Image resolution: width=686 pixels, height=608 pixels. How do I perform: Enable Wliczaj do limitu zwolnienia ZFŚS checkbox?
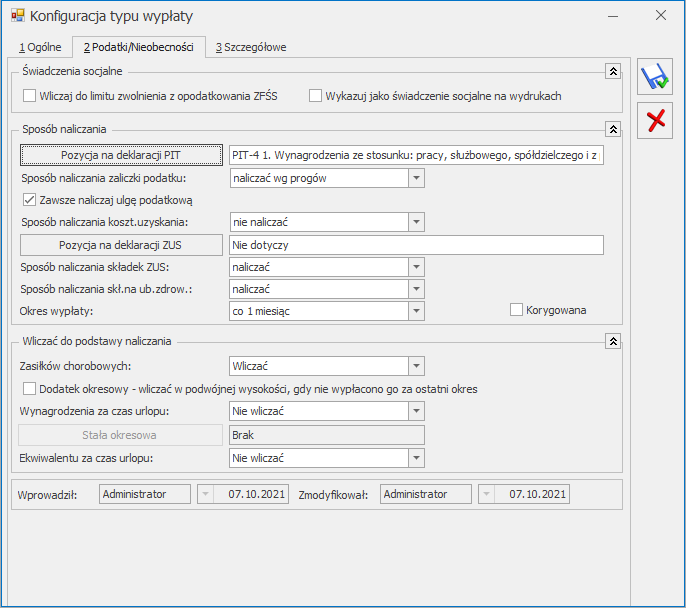click(29, 96)
